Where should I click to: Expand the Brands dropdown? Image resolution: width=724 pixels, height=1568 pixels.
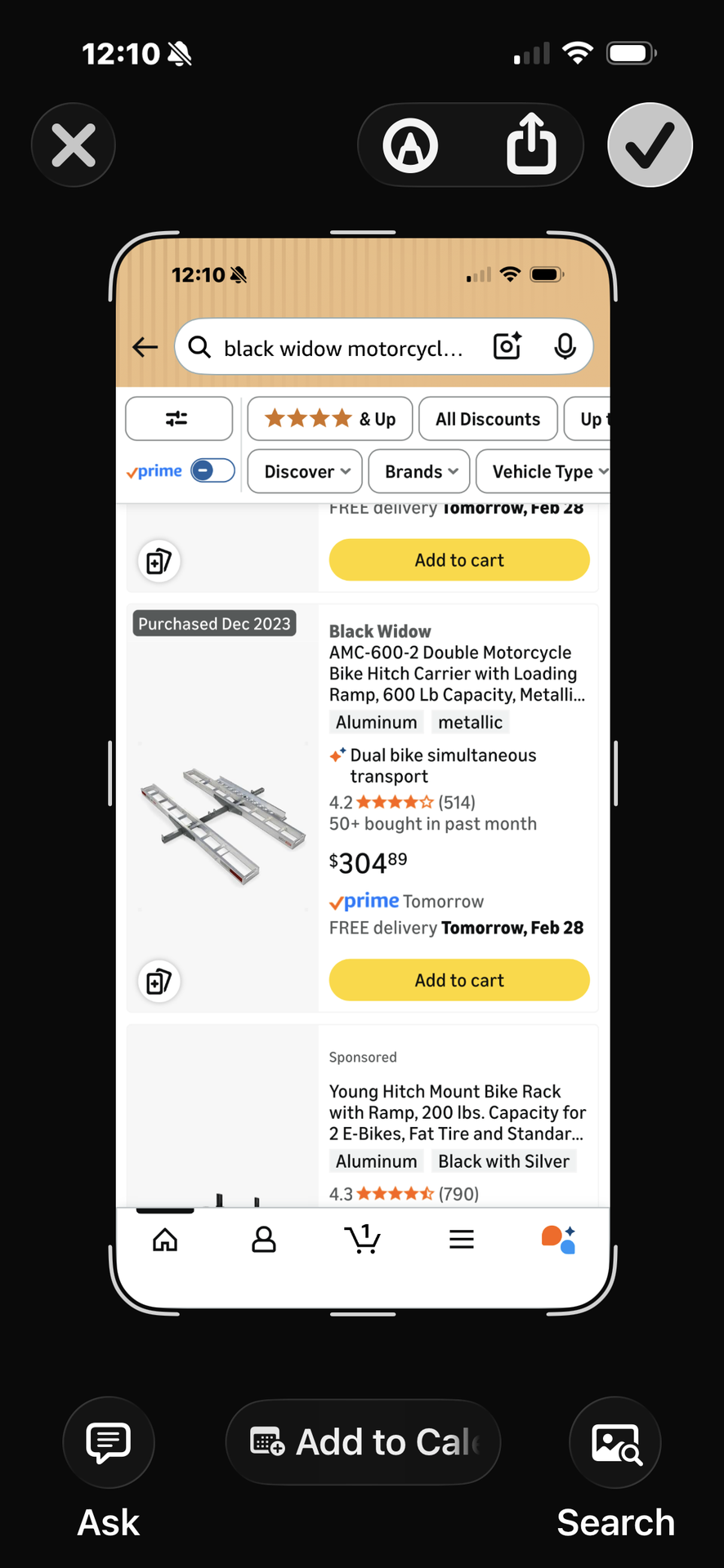pos(419,471)
